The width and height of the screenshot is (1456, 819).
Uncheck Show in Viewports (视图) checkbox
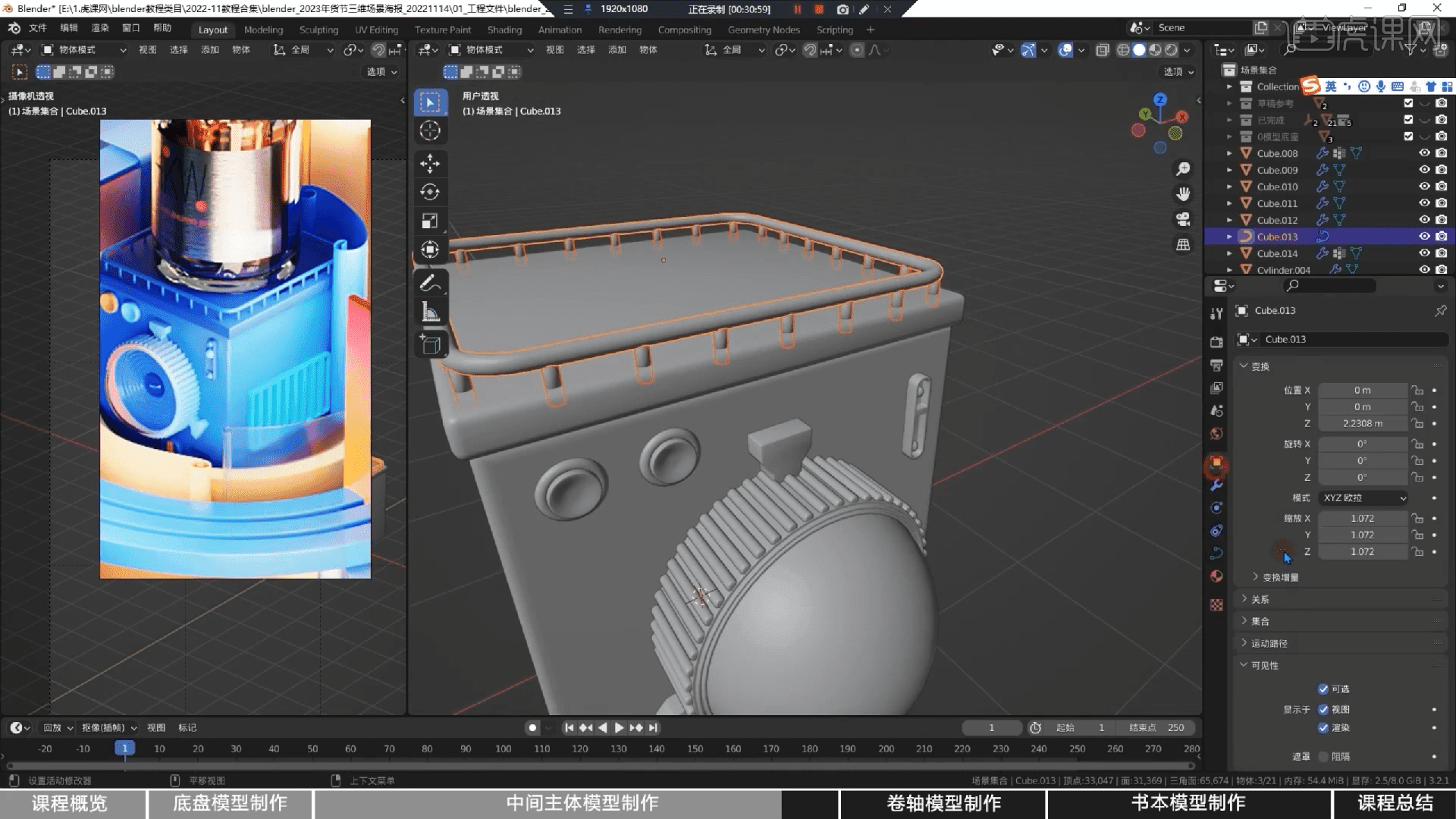click(x=1323, y=709)
